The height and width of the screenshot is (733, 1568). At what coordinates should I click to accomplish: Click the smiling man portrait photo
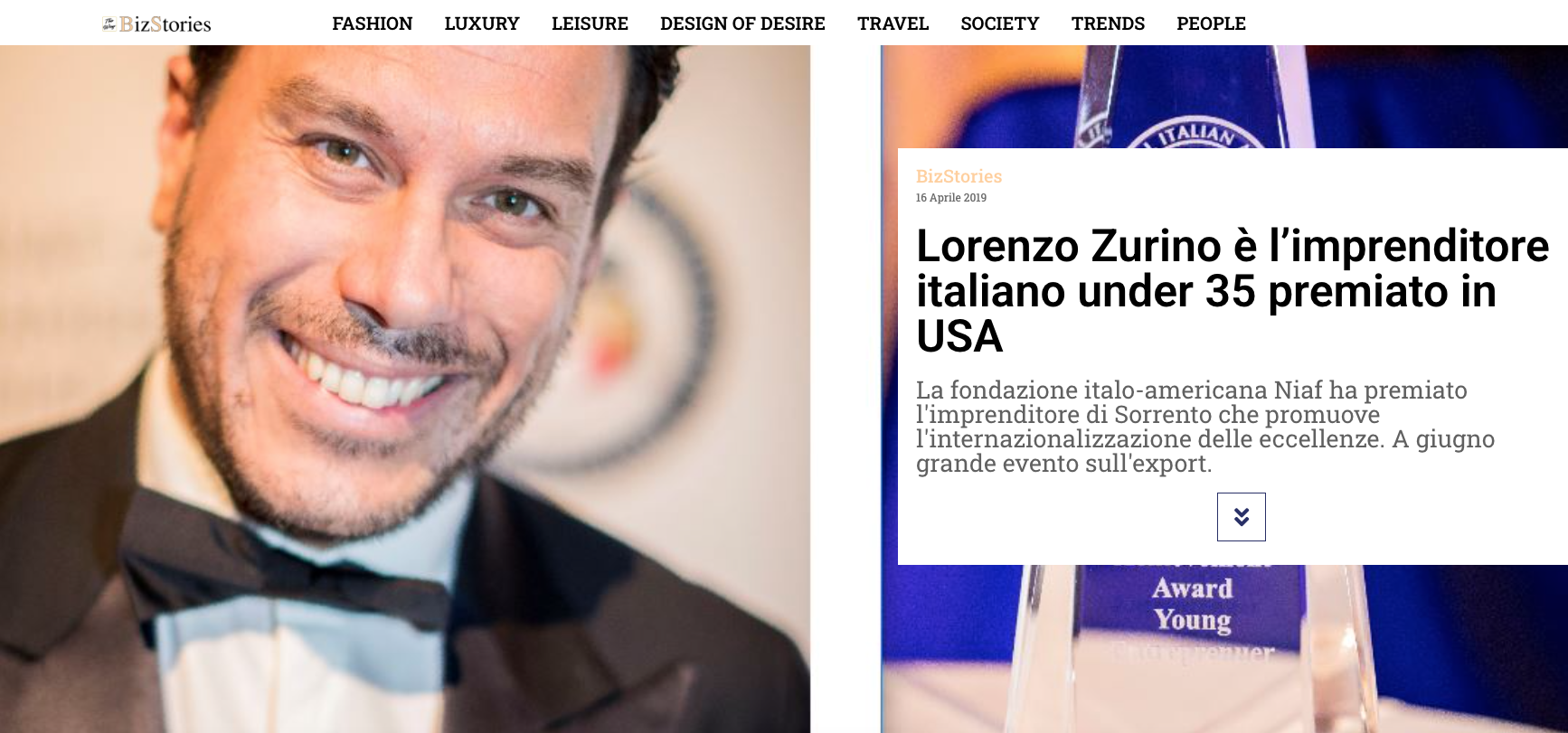(x=405, y=389)
